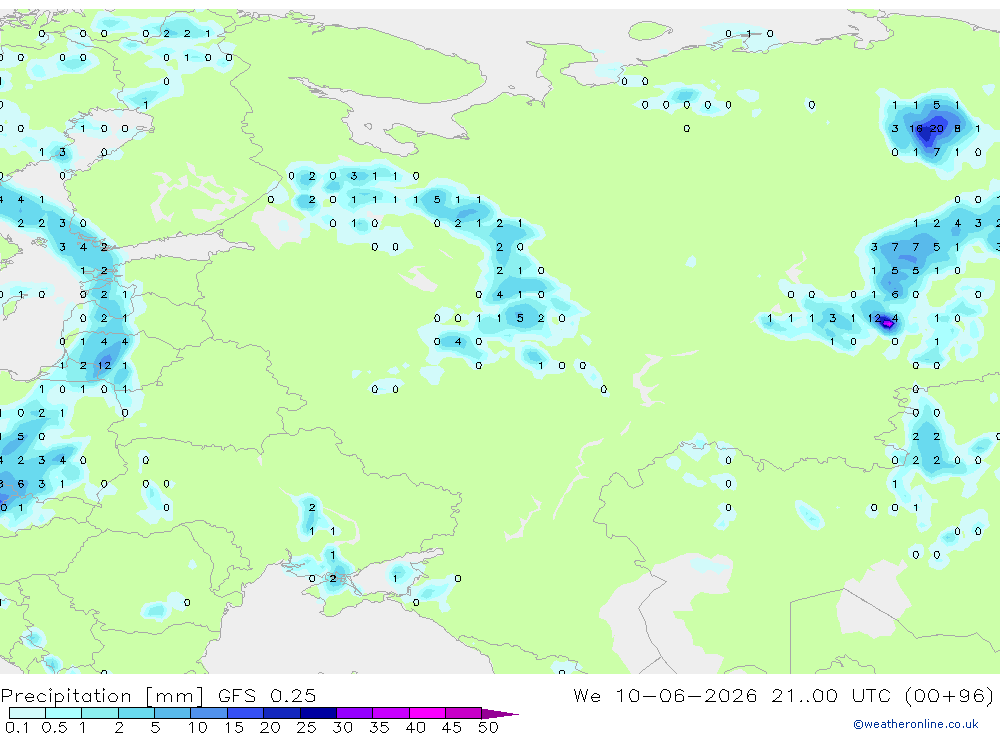Viewport: 1000px width, 733px height.
Task: Select legend swatch between 10 and 15
Action: [x=209, y=713]
